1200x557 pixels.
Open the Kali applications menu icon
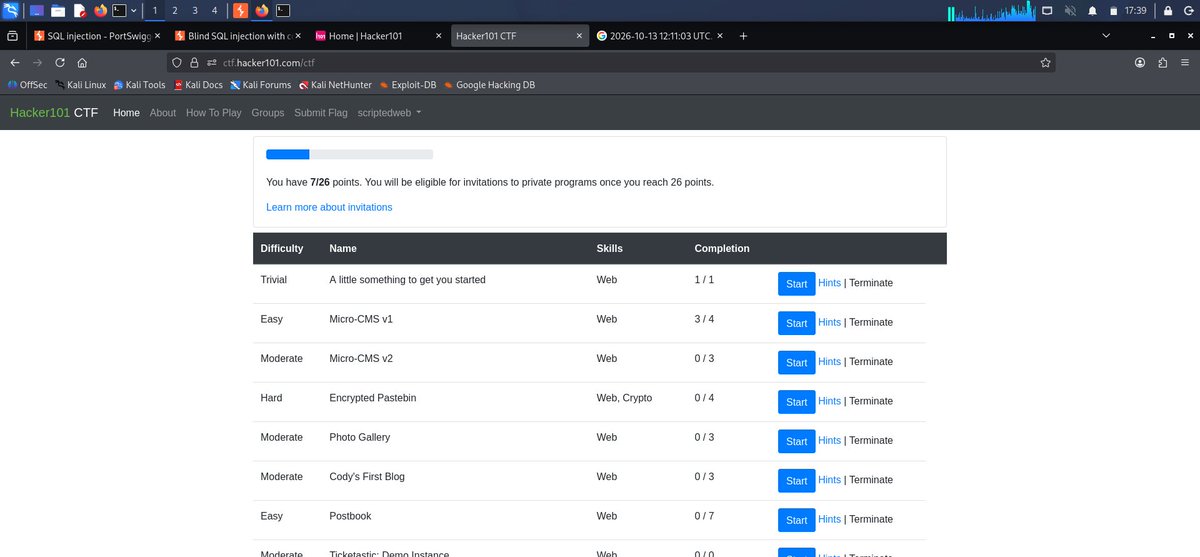click(x=10, y=10)
